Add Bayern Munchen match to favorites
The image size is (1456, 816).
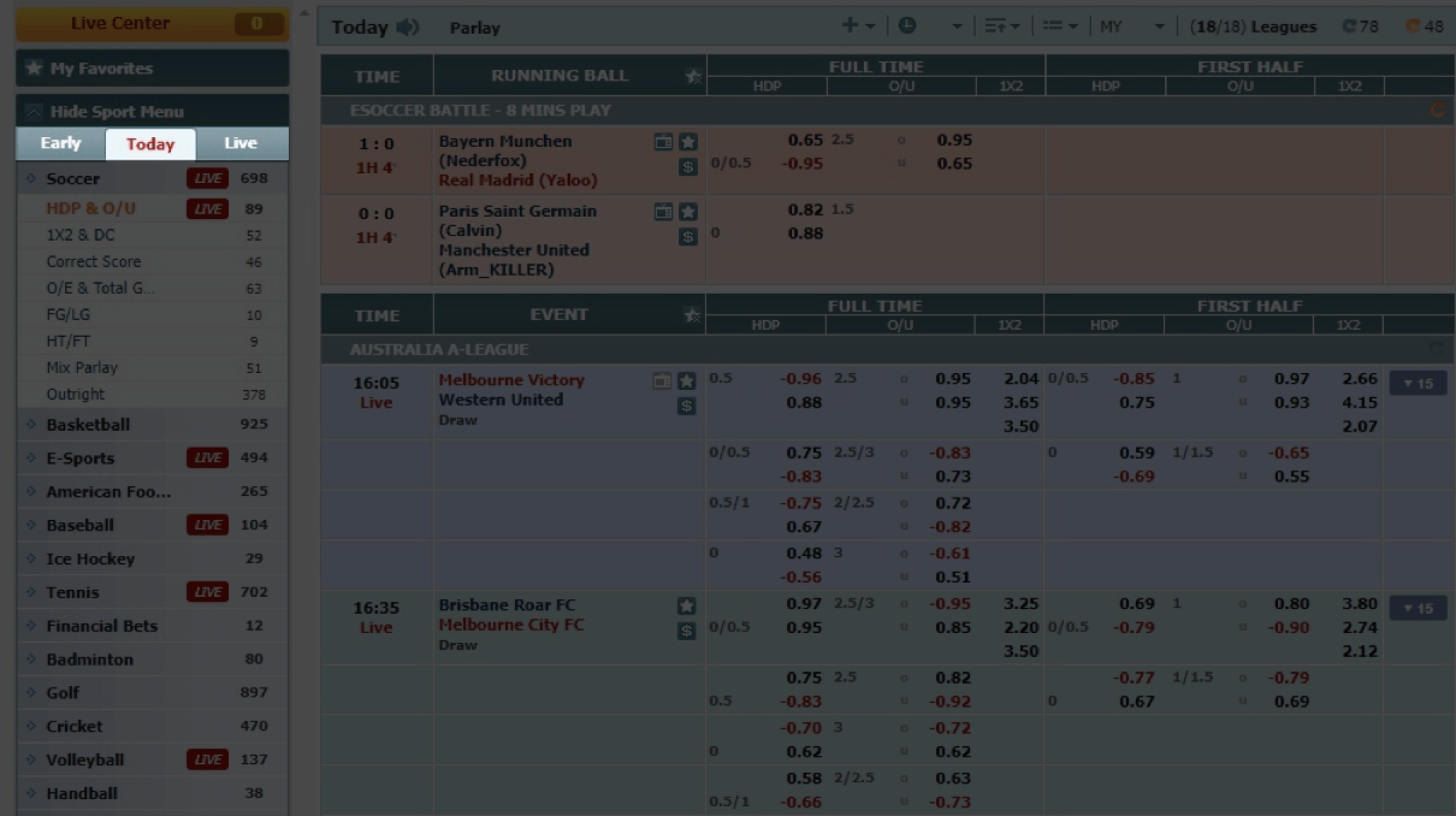pyautogui.click(x=687, y=142)
